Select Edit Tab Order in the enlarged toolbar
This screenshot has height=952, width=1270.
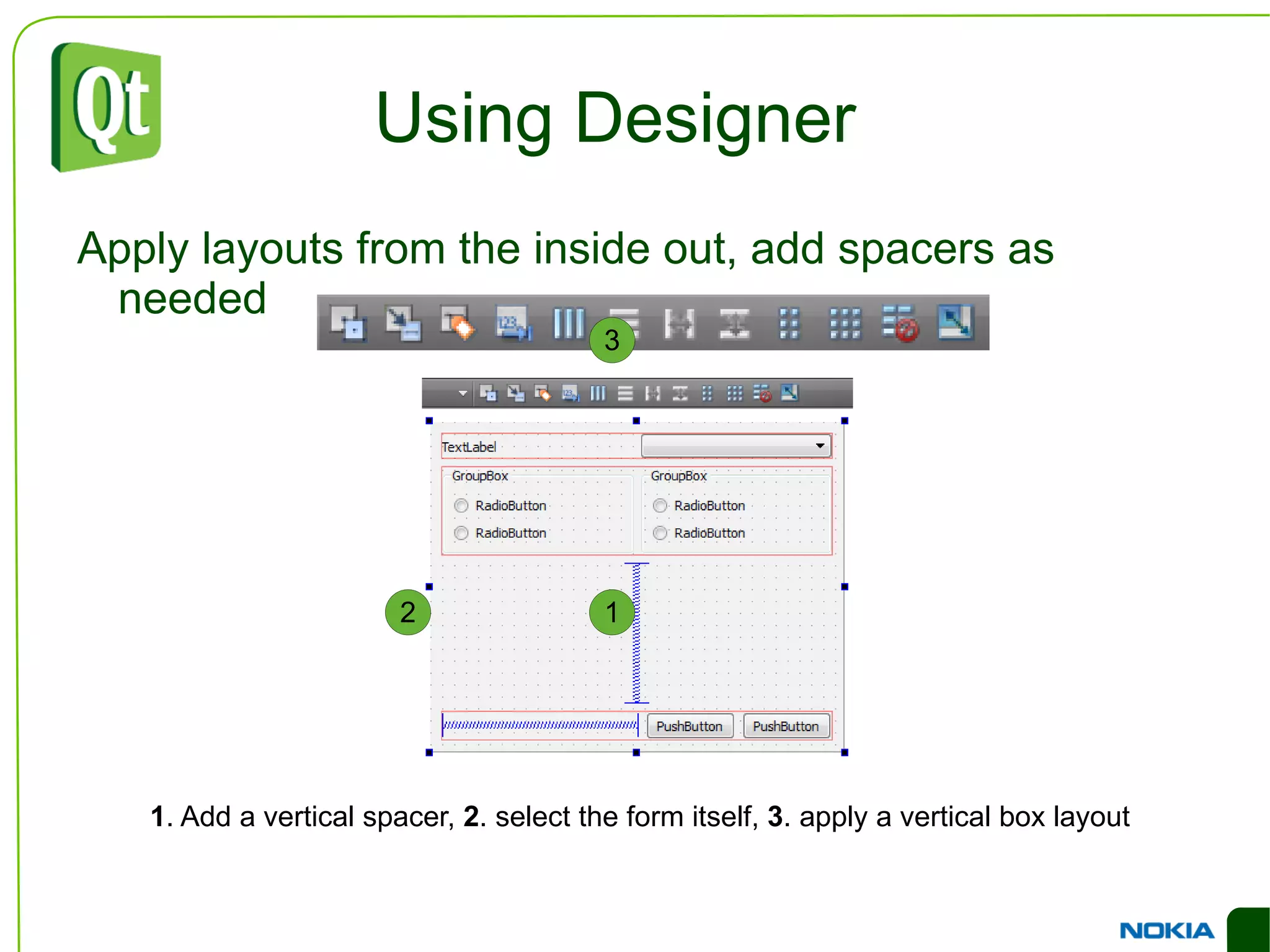pos(513,323)
